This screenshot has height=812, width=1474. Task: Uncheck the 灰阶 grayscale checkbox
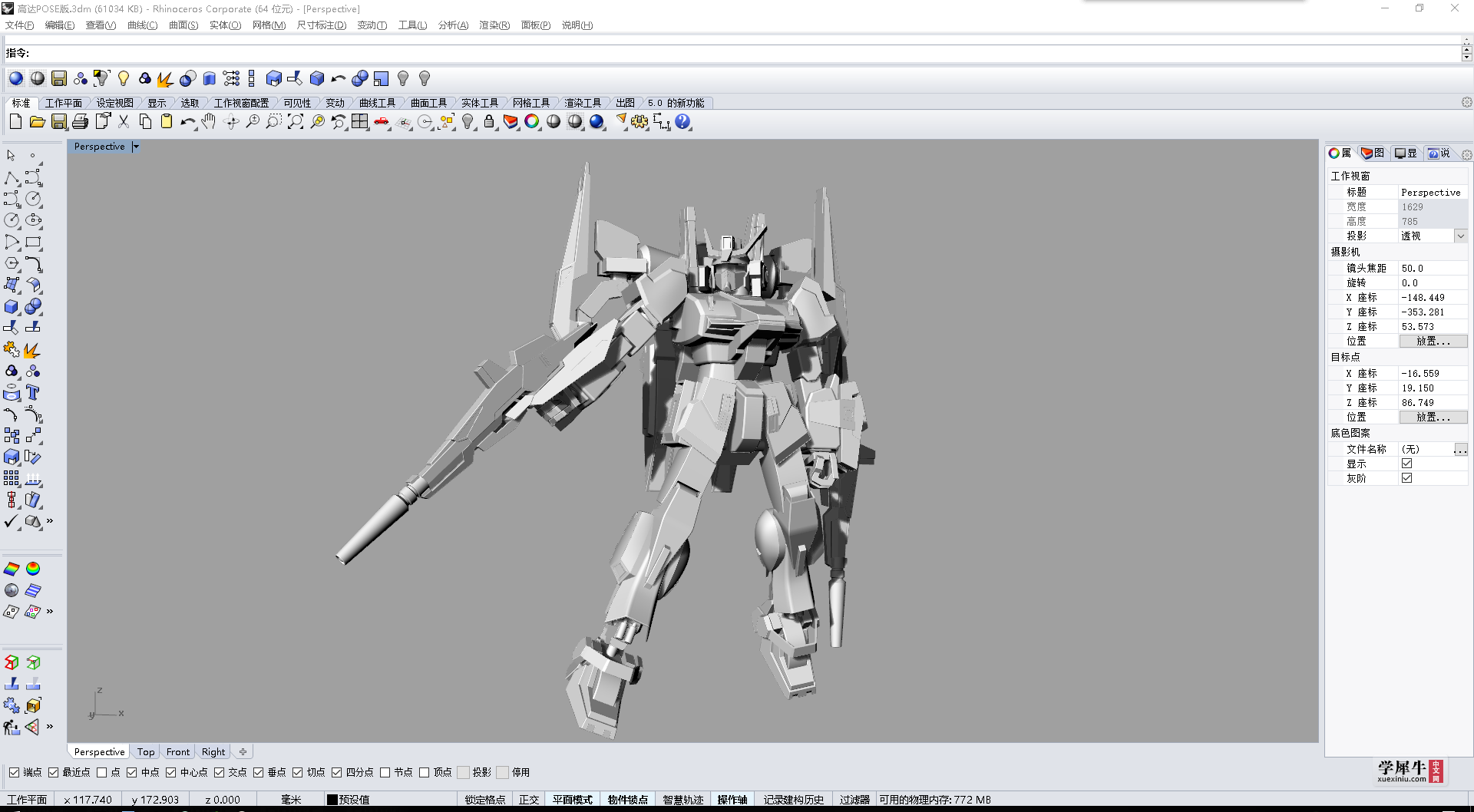[1406, 478]
